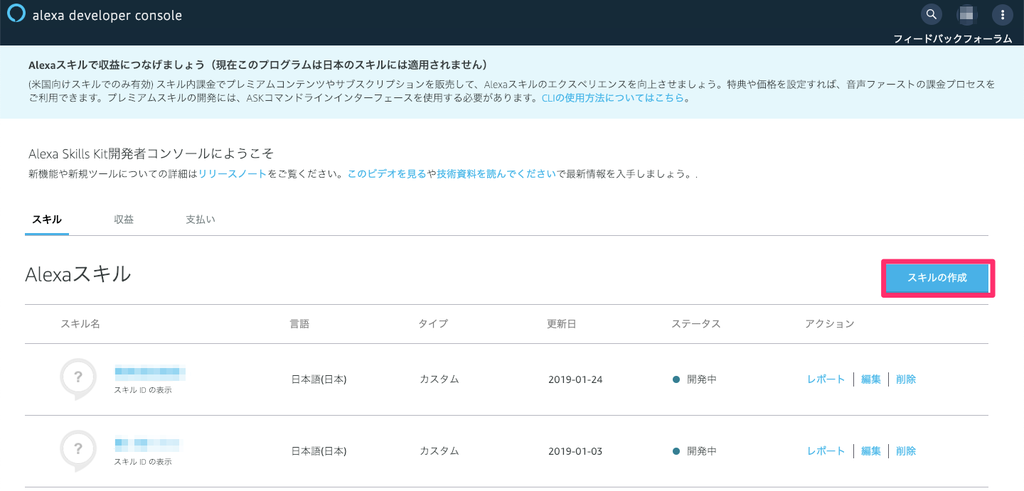1024x491 pixels.
Task: Click the Alexaスキル heading
Action: pyautogui.click(x=78, y=275)
